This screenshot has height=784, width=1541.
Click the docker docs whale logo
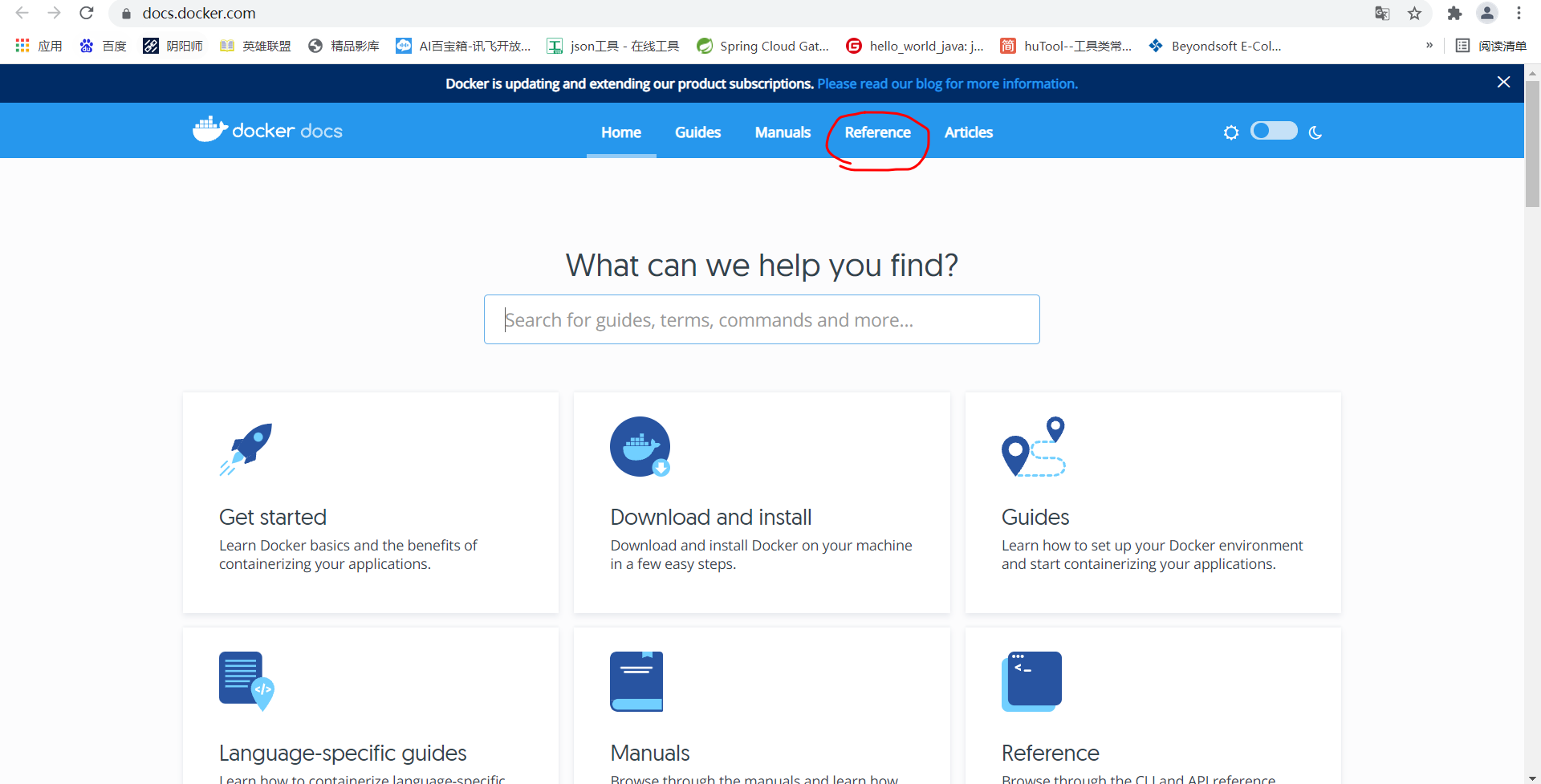[x=267, y=129]
